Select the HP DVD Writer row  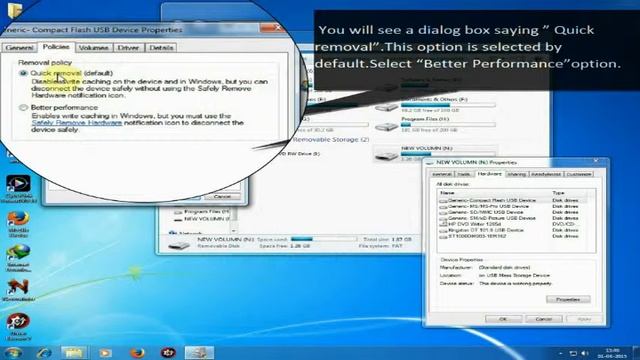tap(512, 224)
